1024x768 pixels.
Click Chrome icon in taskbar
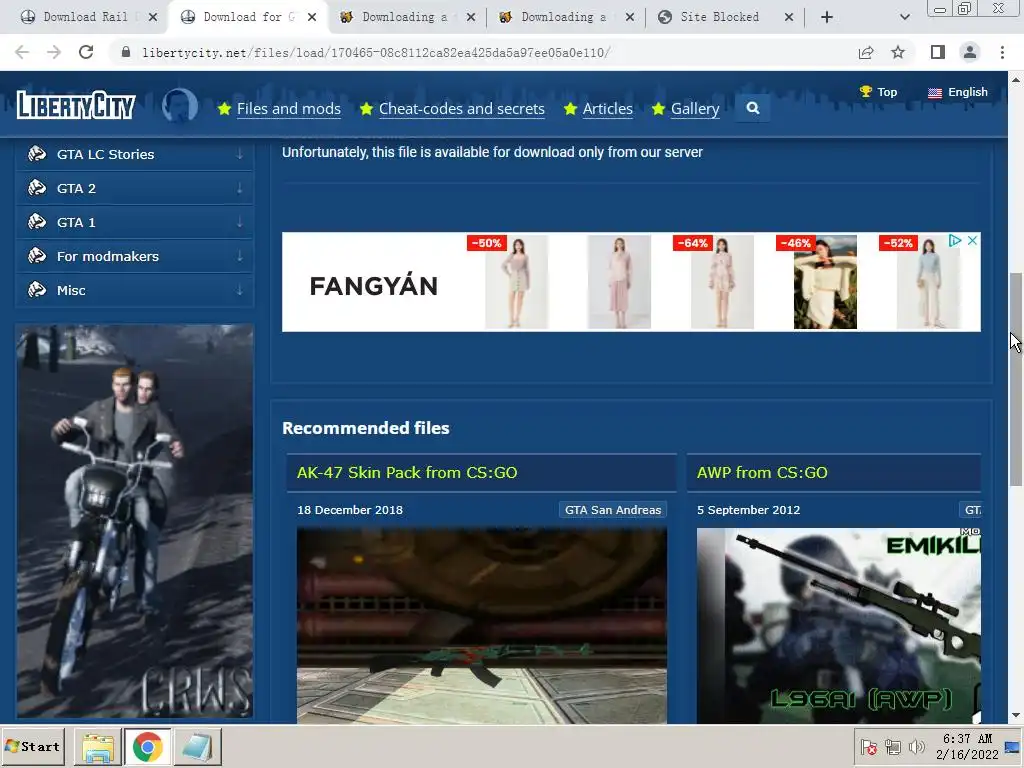tap(148, 747)
